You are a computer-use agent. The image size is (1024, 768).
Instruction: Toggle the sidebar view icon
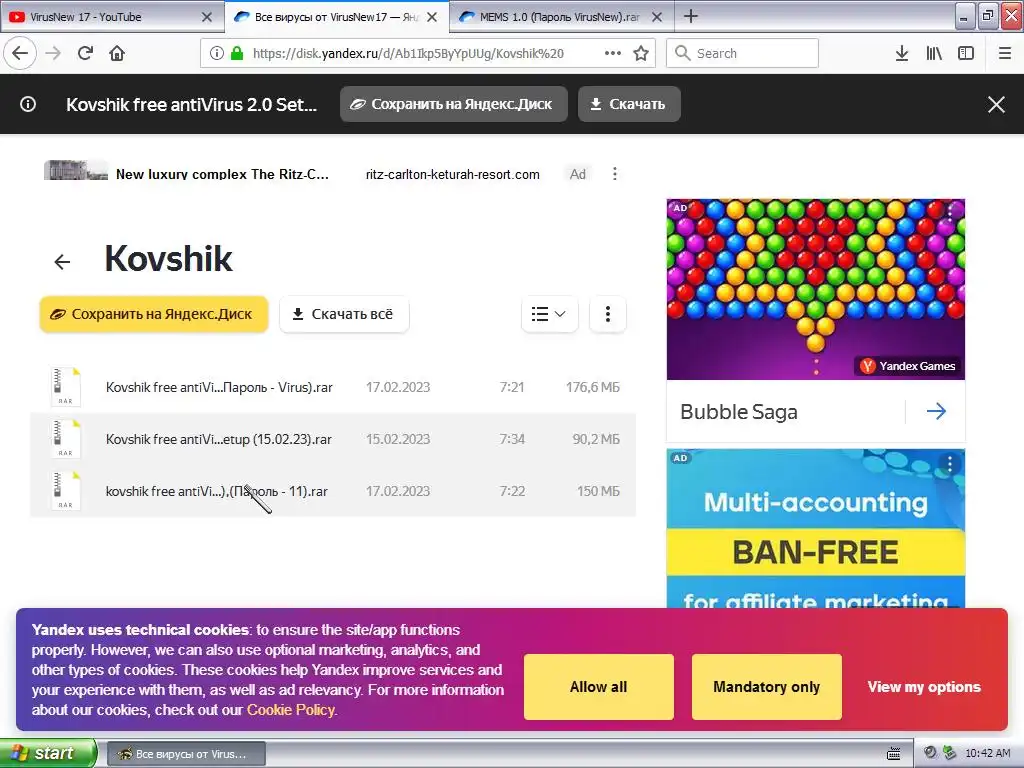[x=966, y=53]
